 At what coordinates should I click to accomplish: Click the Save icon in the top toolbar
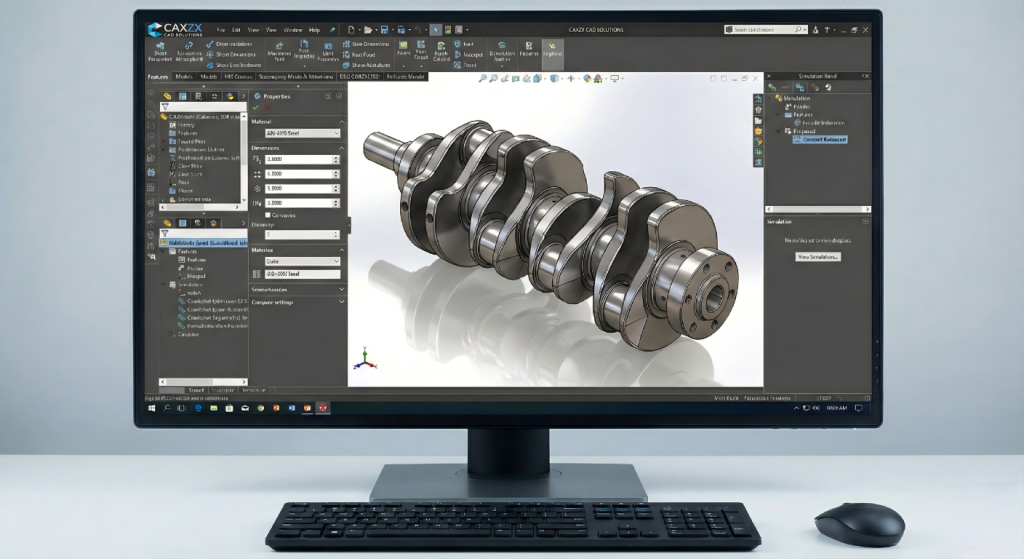(x=383, y=30)
